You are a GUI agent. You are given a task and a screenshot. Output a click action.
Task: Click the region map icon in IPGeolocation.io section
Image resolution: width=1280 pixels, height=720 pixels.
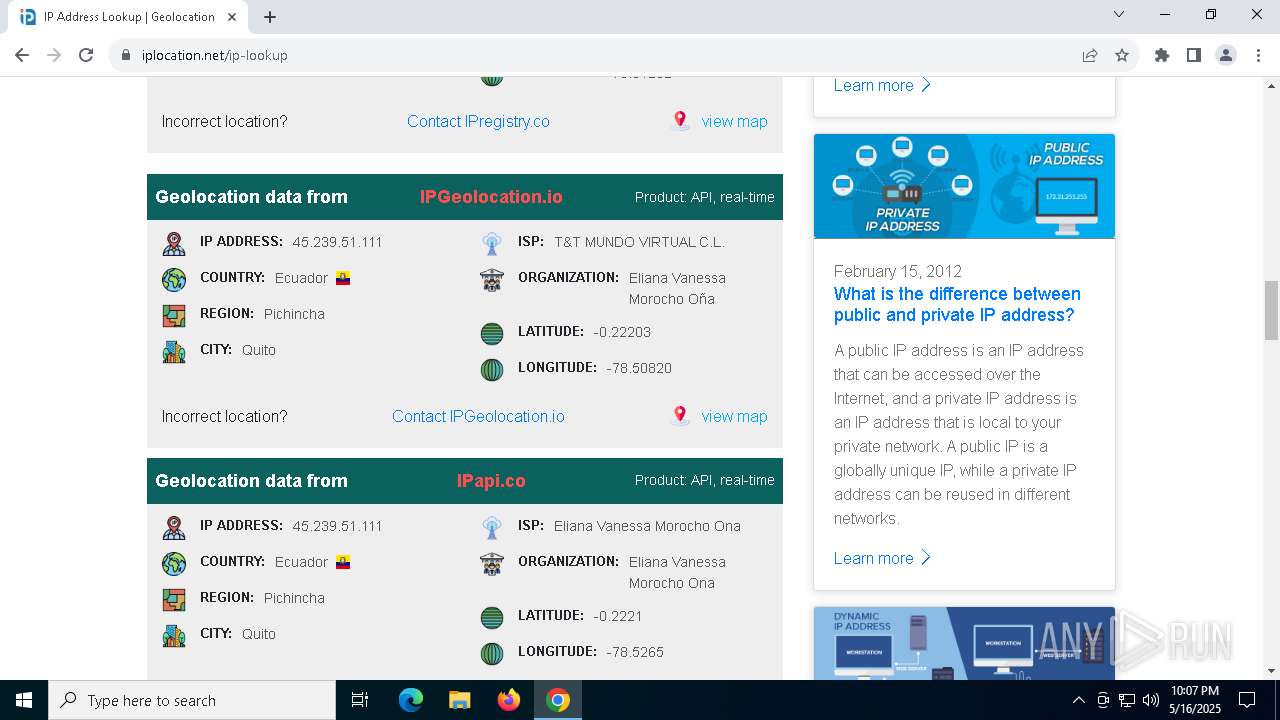point(174,315)
